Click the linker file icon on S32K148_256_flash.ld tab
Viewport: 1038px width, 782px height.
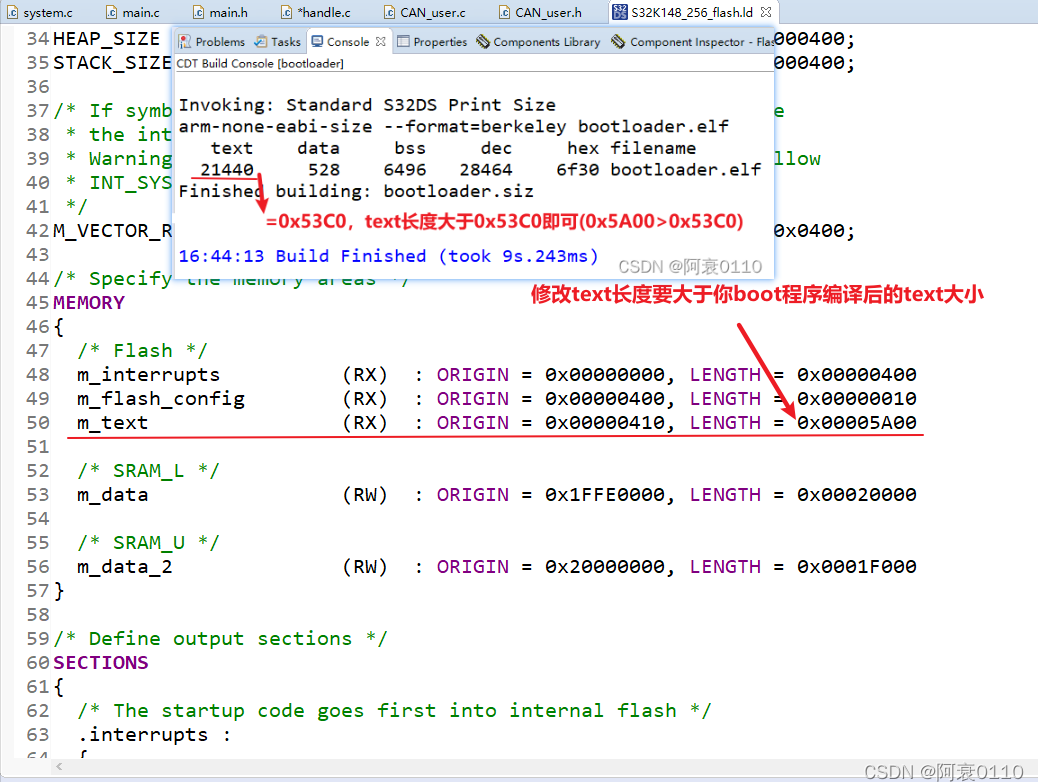coord(620,13)
